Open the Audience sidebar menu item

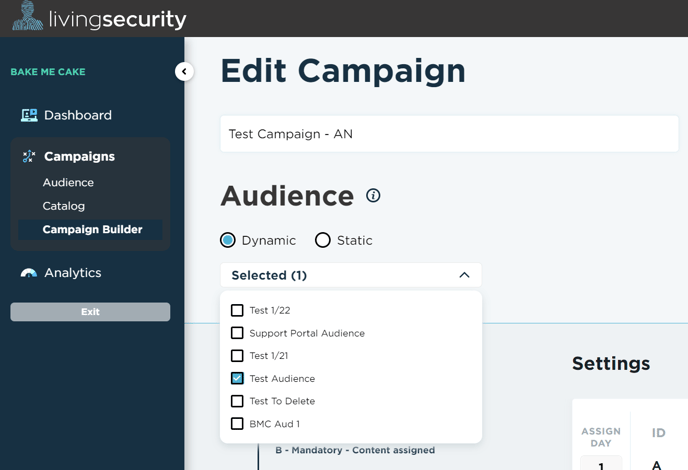(68, 183)
